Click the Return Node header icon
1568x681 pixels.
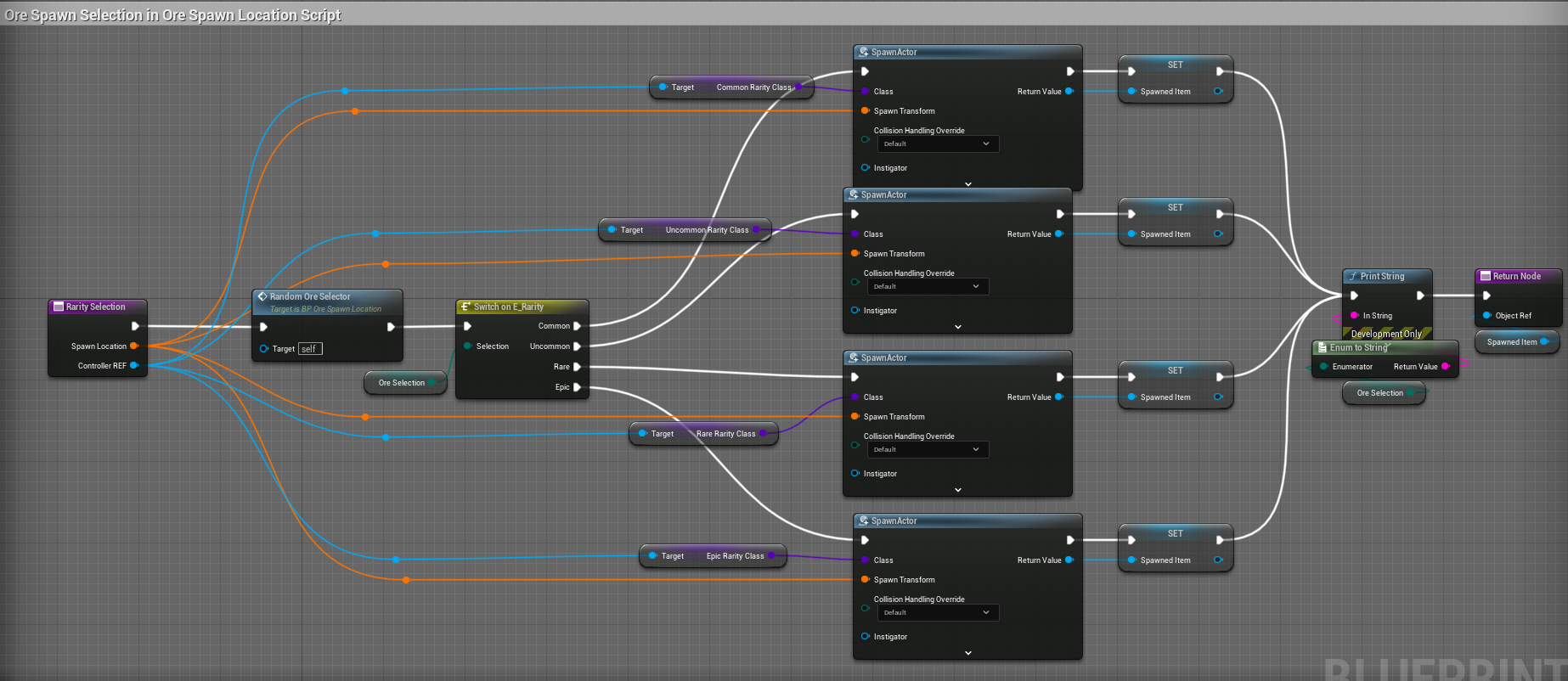click(1486, 276)
